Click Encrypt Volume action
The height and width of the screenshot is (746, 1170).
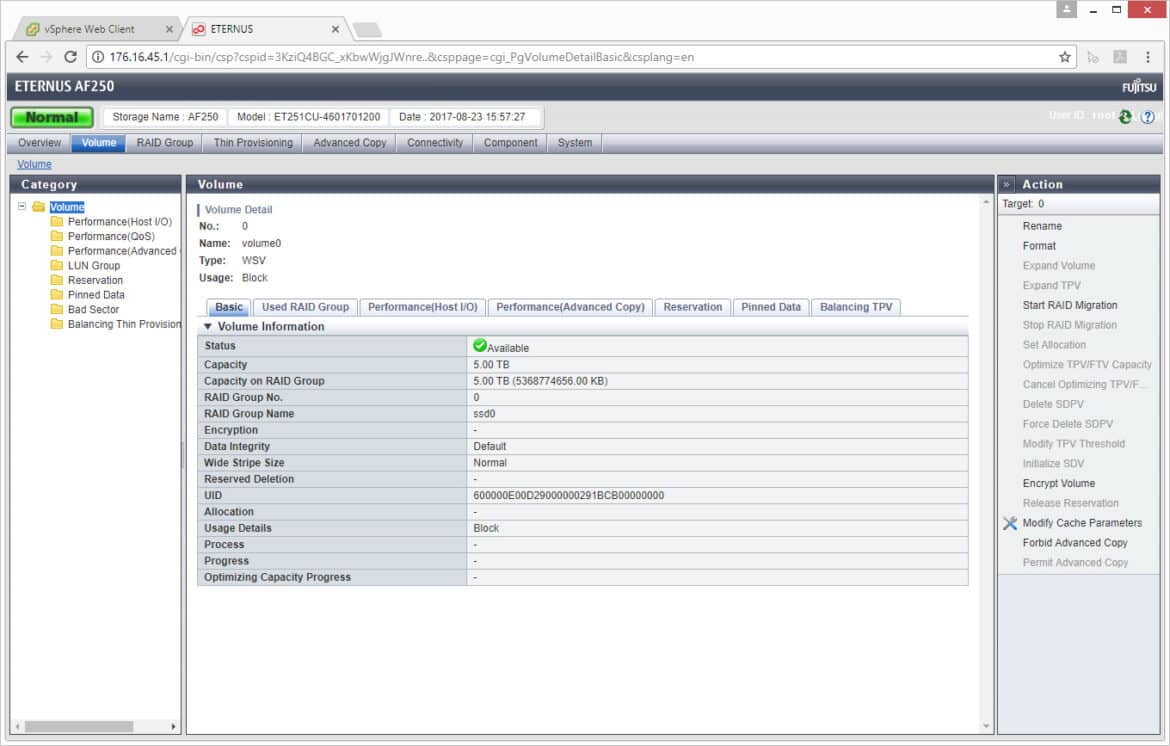(1059, 483)
